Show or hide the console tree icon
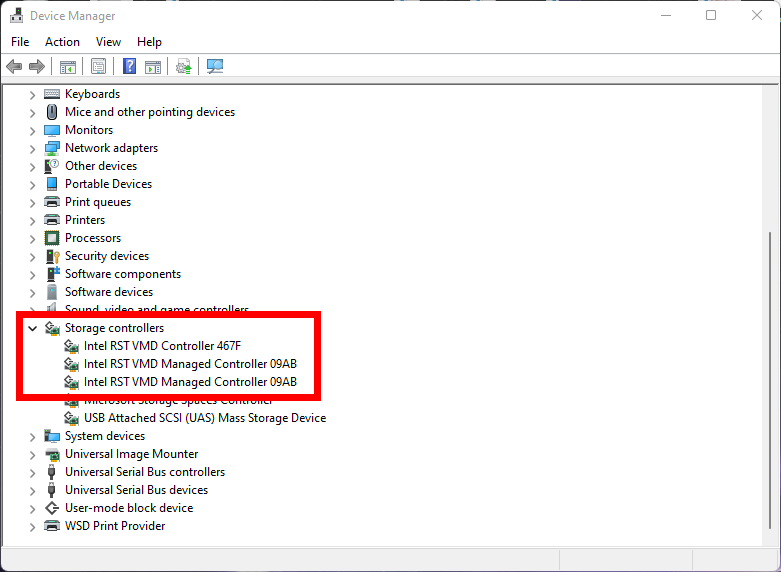The height and width of the screenshot is (572, 781). point(68,66)
